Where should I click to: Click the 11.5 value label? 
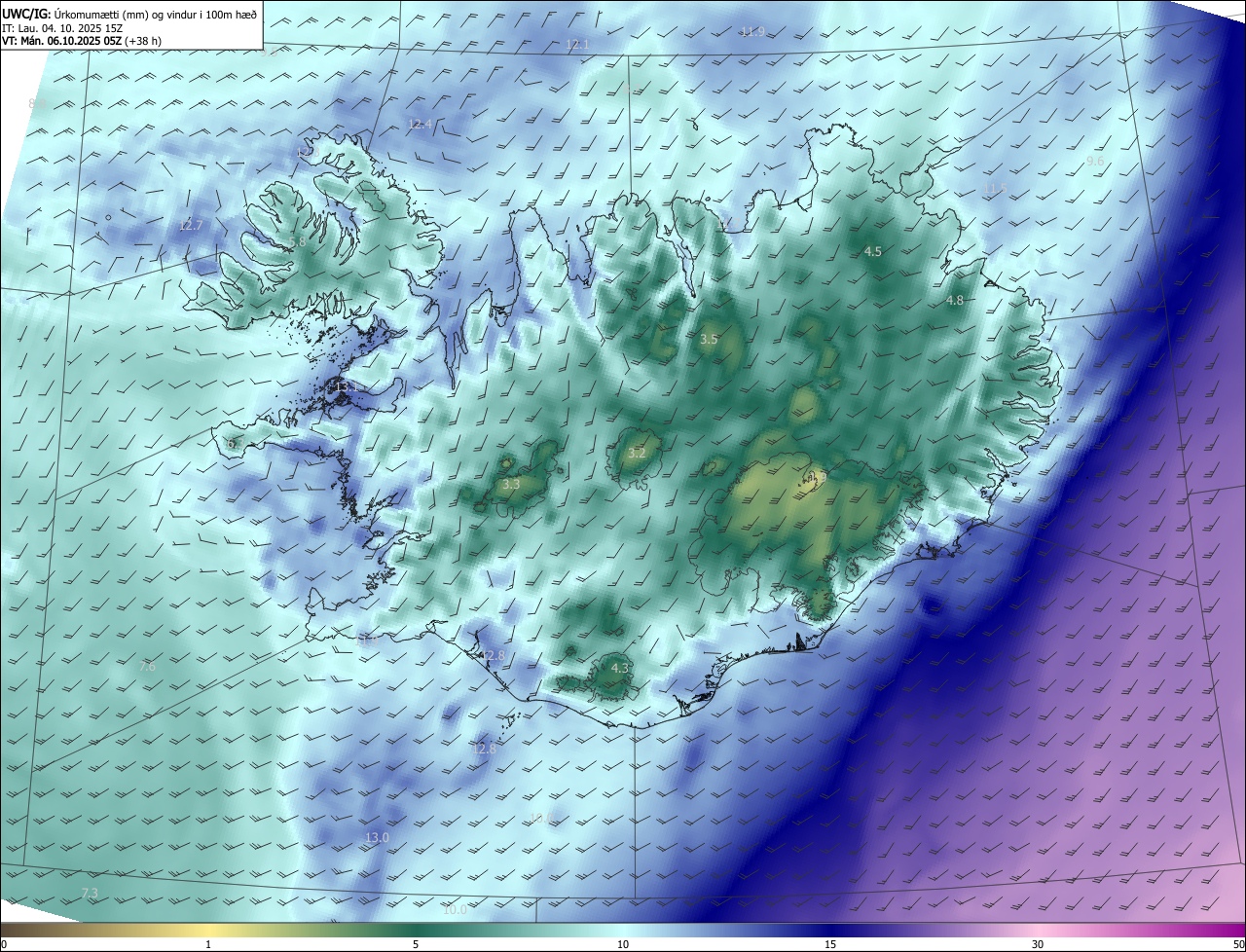pyautogui.click(x=995, y=188)
